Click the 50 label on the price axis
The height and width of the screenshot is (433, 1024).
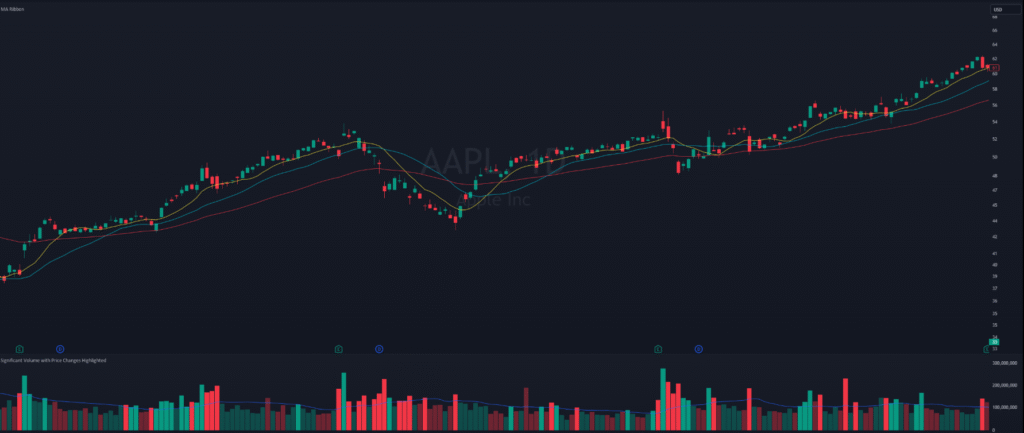click(994, 157)
